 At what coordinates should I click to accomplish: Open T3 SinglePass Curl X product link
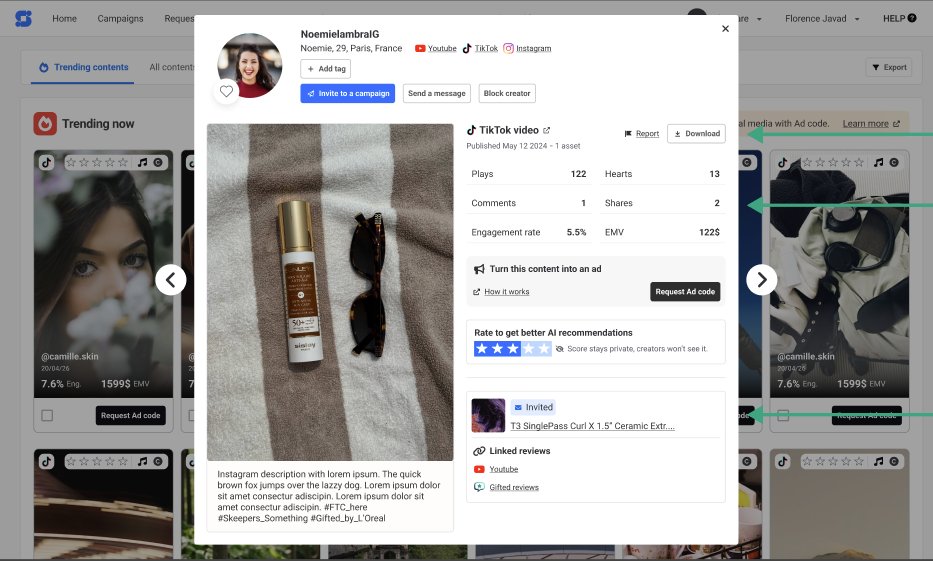593,426
